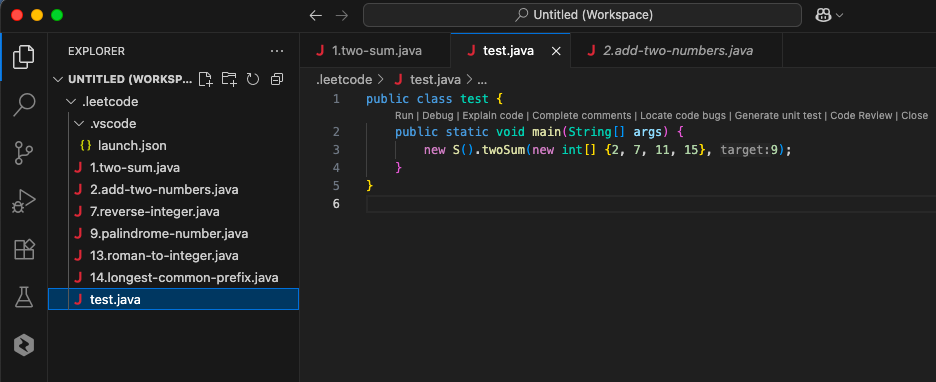Click the New Folder icon in Explorer
The height and width of the screenshot is (382, 936).
tap(229, 79)
